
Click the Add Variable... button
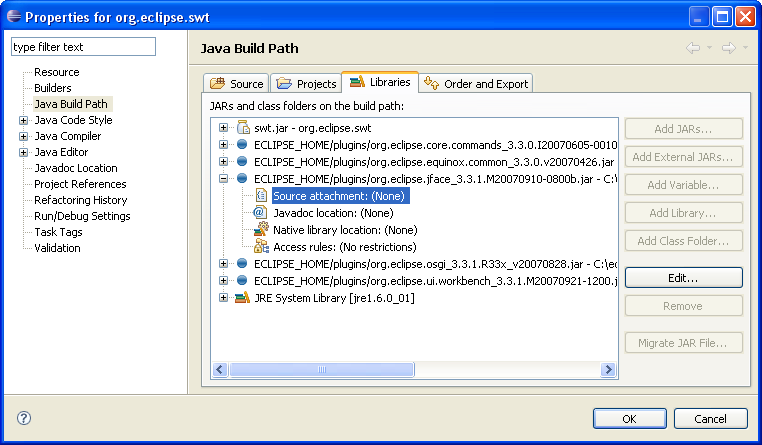[683, 185]
